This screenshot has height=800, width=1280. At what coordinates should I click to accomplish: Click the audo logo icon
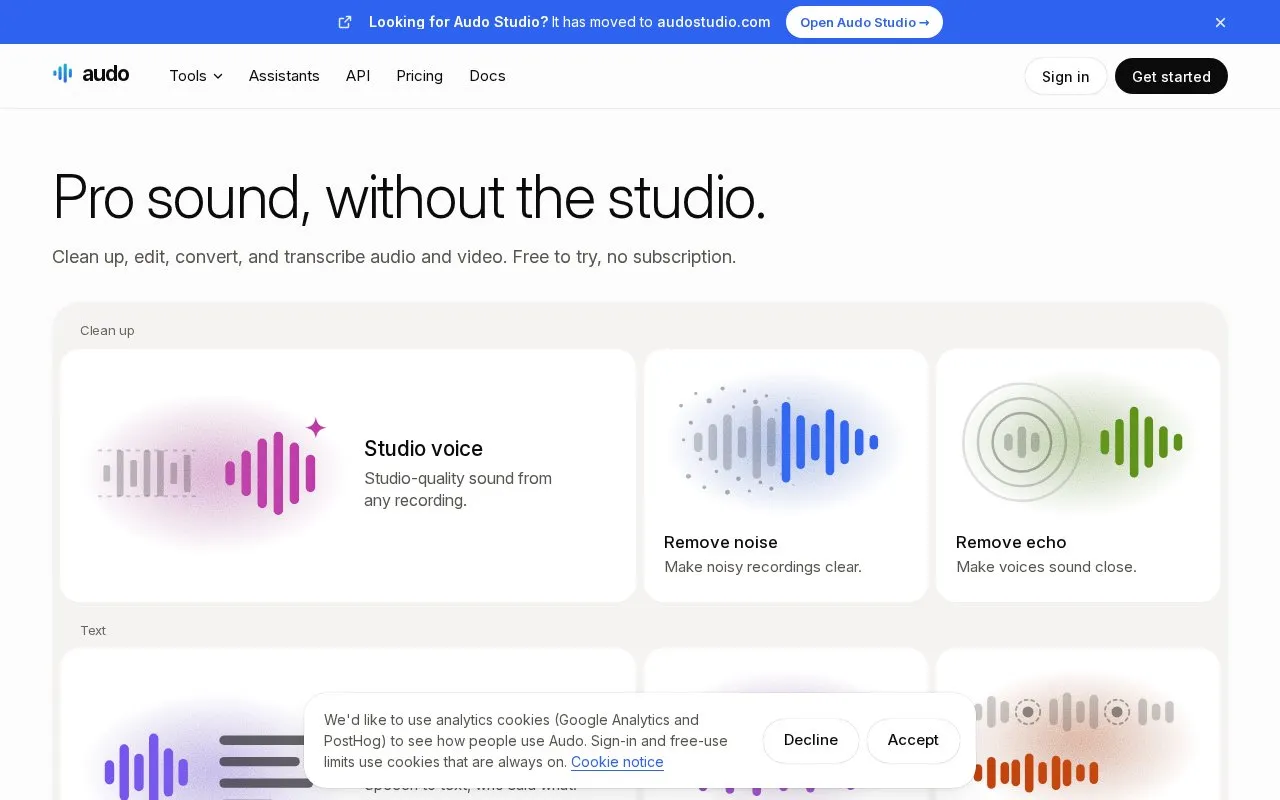(62, 73)
